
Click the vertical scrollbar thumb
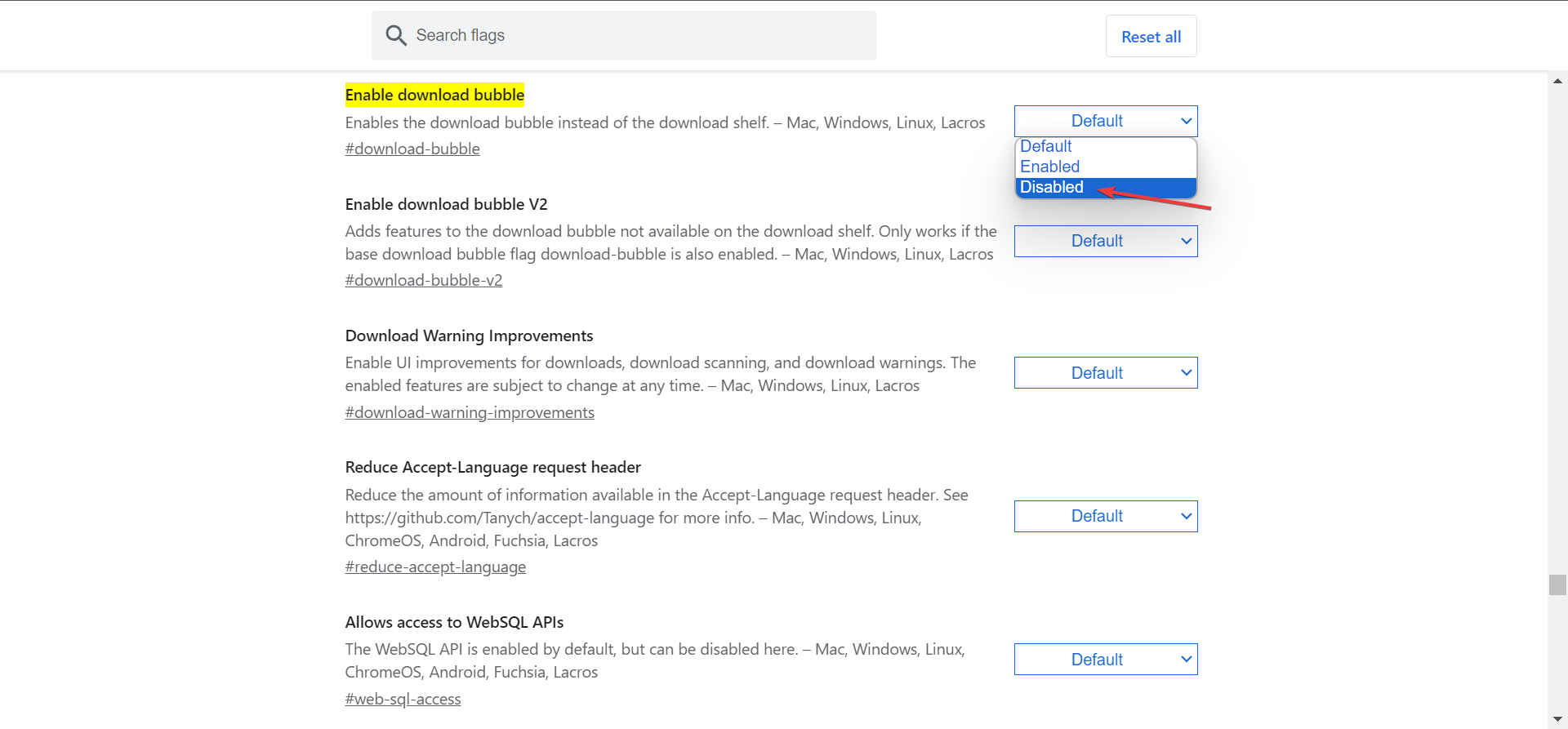[x=1557, y=585]
